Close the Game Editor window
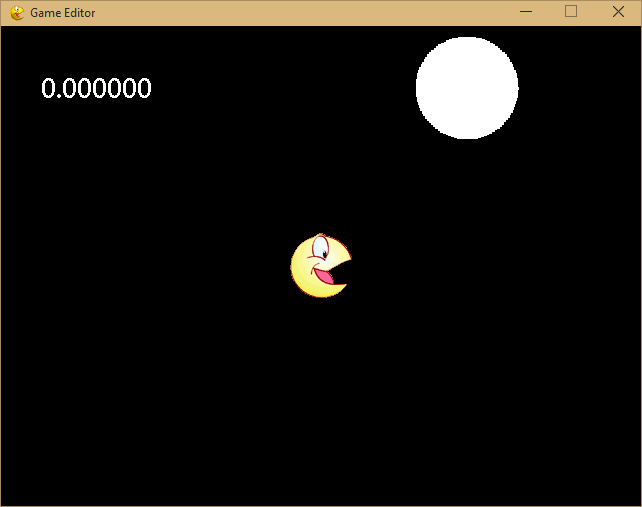642x507 pixels. coord(618,12)
